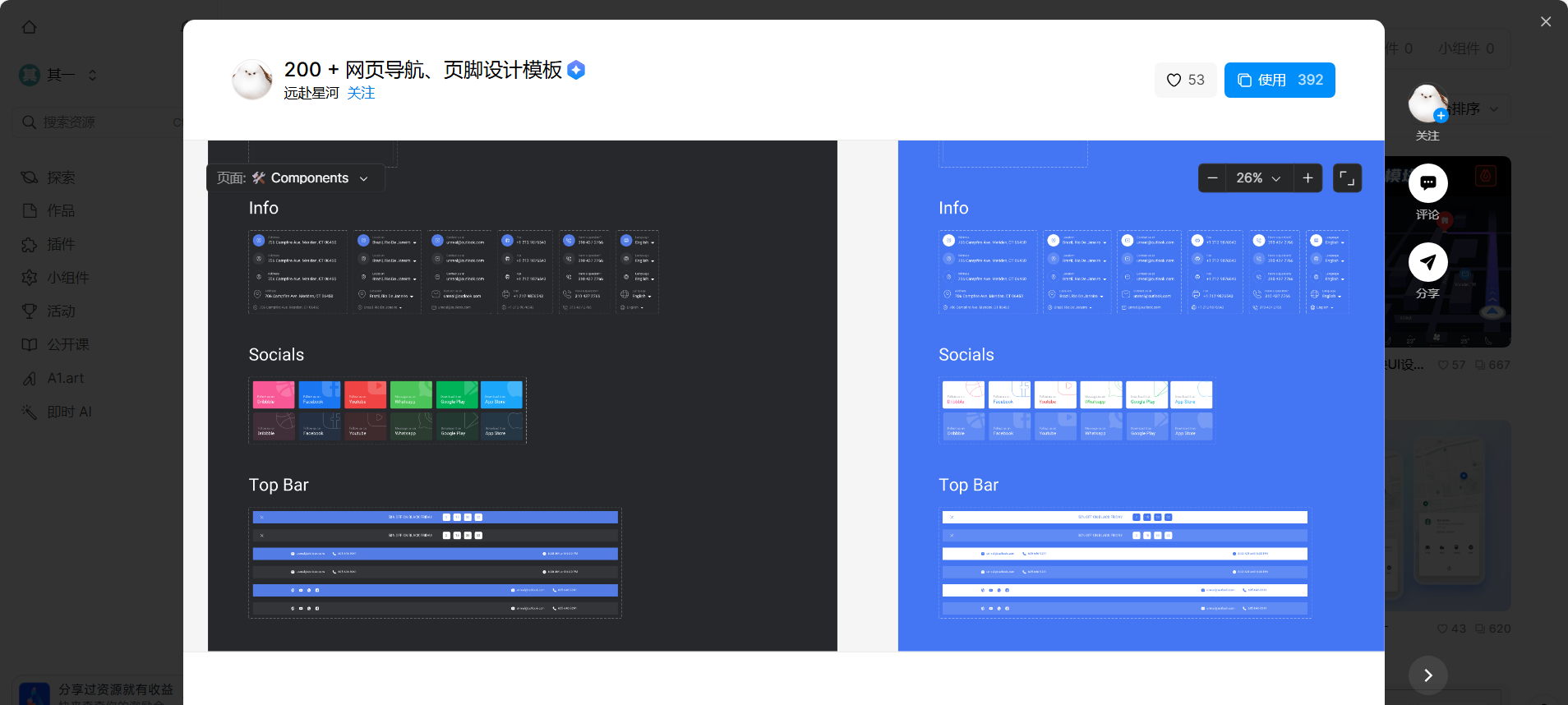The width and height of the screenshot is (1568, 705).
Task: Click the 使用 392 use button
Action: [x=1280, y=80]
